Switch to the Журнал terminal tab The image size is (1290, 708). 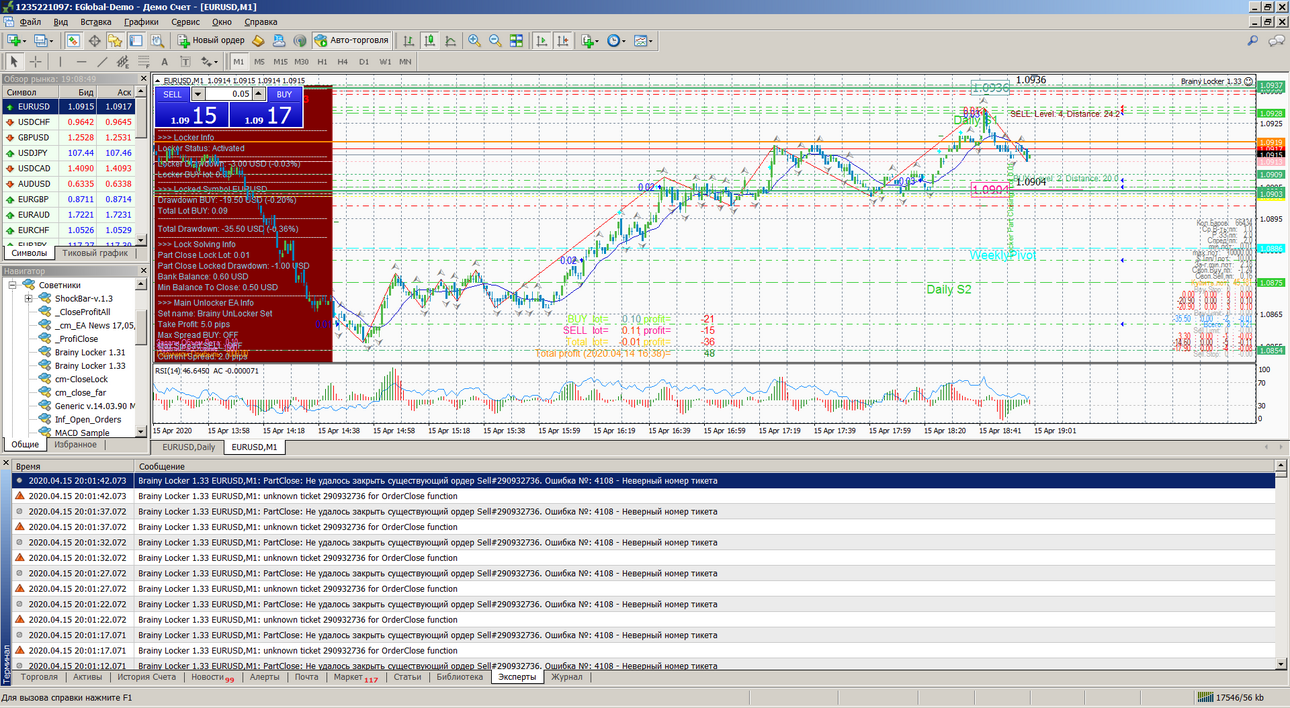(x=567, y=677)
